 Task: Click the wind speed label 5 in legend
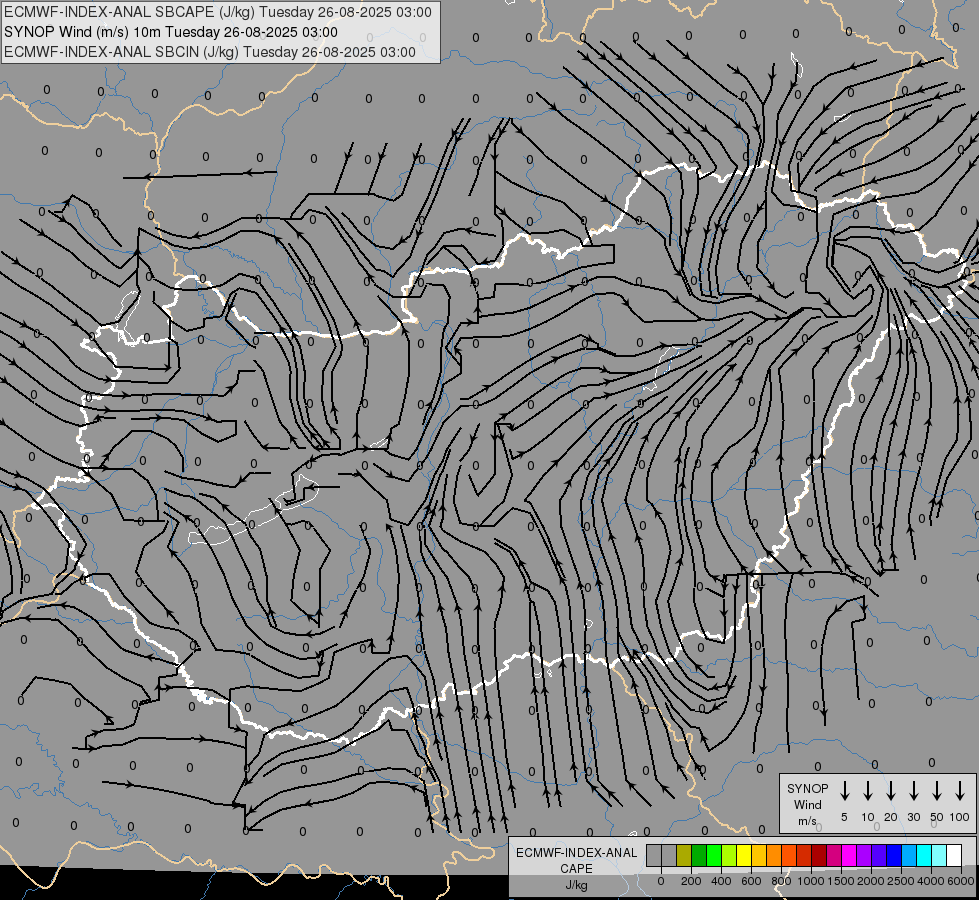(844, 817)
